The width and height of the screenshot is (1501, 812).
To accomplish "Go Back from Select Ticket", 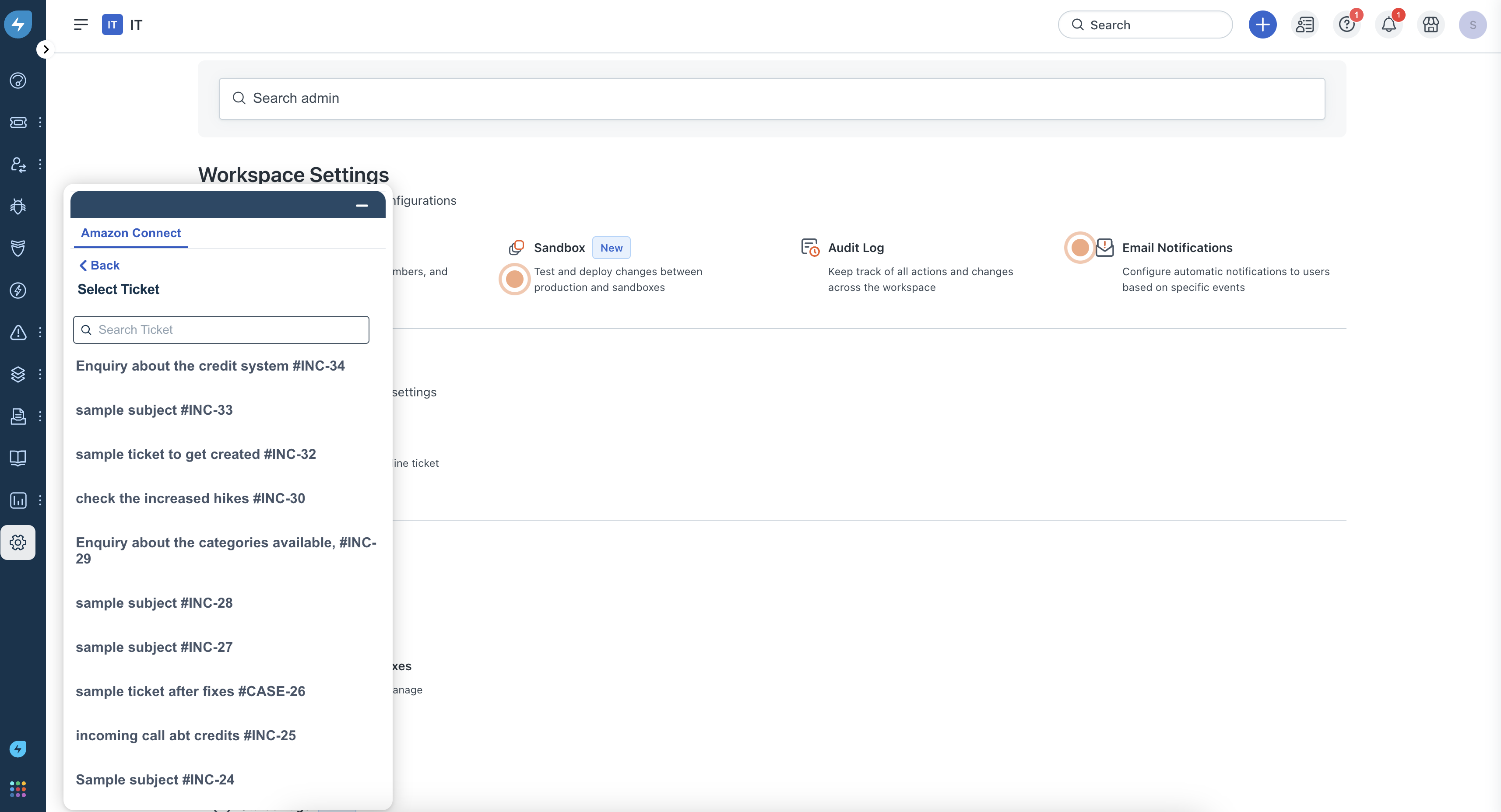I will [99, 266].
